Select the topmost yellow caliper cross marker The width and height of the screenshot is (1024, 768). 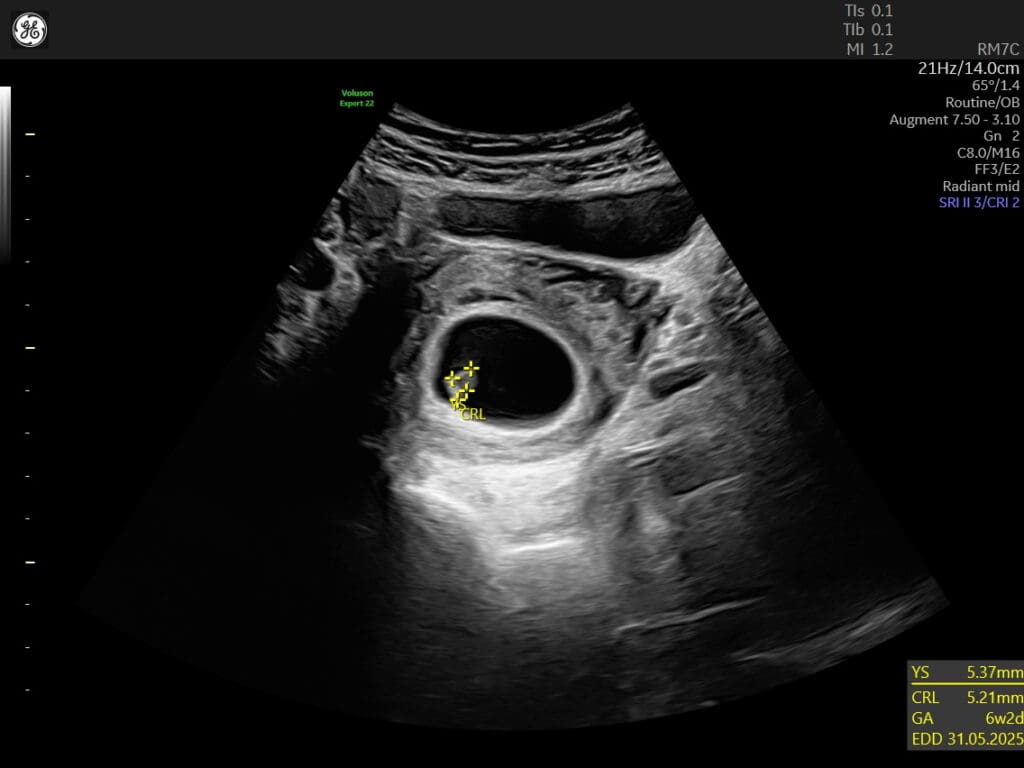[471, 367]
